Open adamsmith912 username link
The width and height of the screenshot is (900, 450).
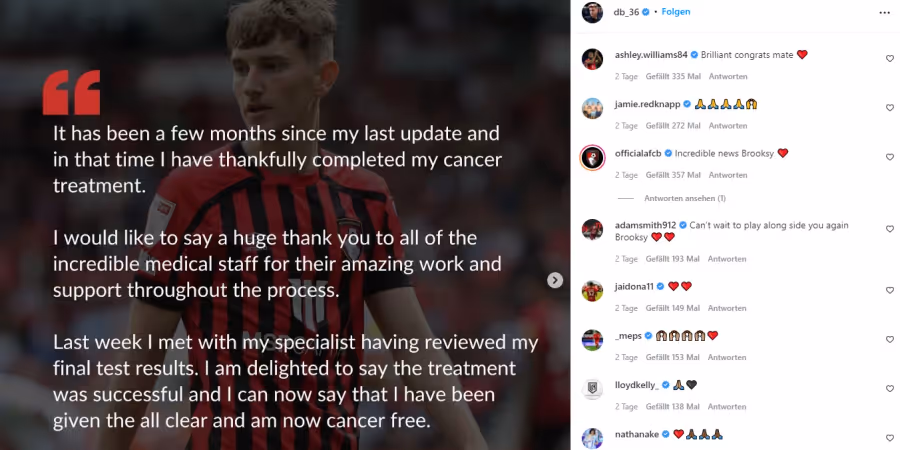click(645, 225)
